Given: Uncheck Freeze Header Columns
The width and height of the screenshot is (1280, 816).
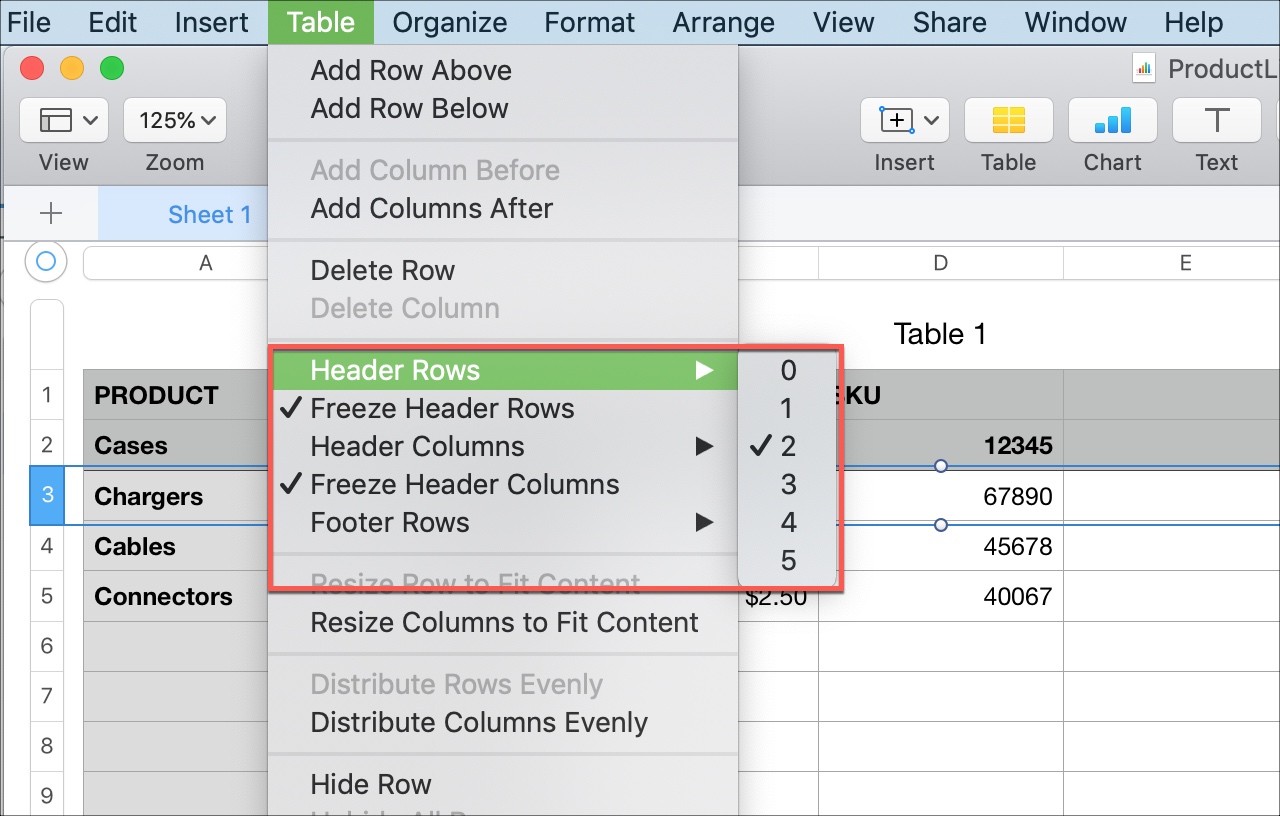Looking at the screenshot, I should [466, 484].
